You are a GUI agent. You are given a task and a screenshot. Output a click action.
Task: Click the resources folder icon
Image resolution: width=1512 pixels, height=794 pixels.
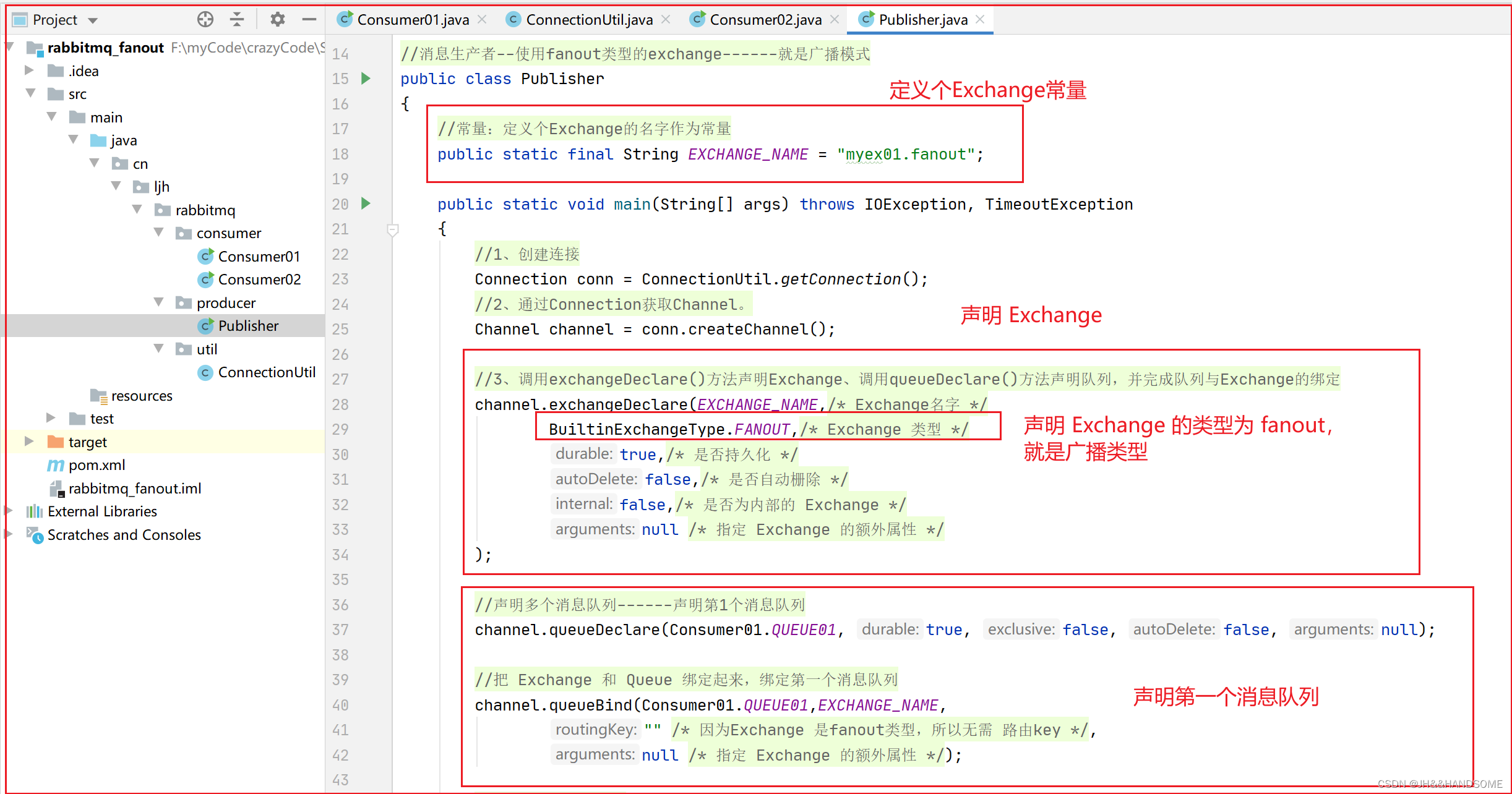[x=99, y=396]
